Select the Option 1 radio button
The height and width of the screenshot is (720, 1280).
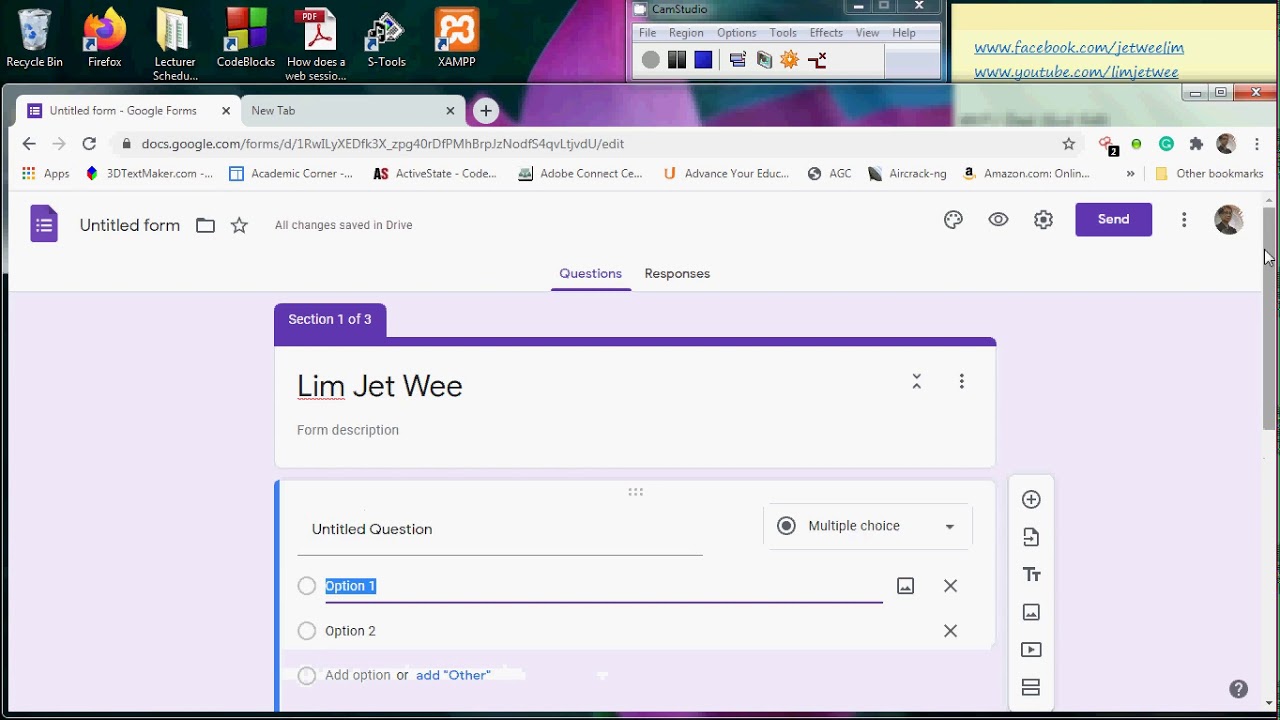click(x=307, y=586)
